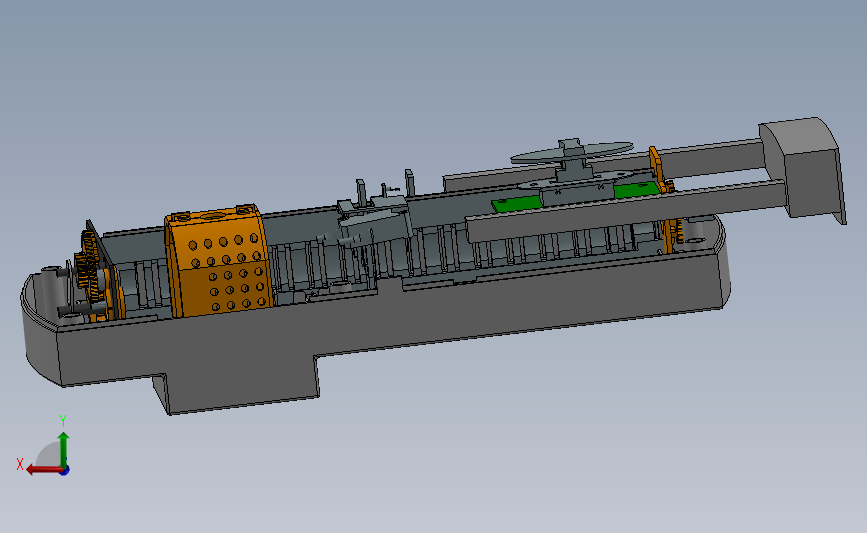Select the orange perforated box in the model
The image size is (867, 533).
pyautogui.click(x=218, y=261)
